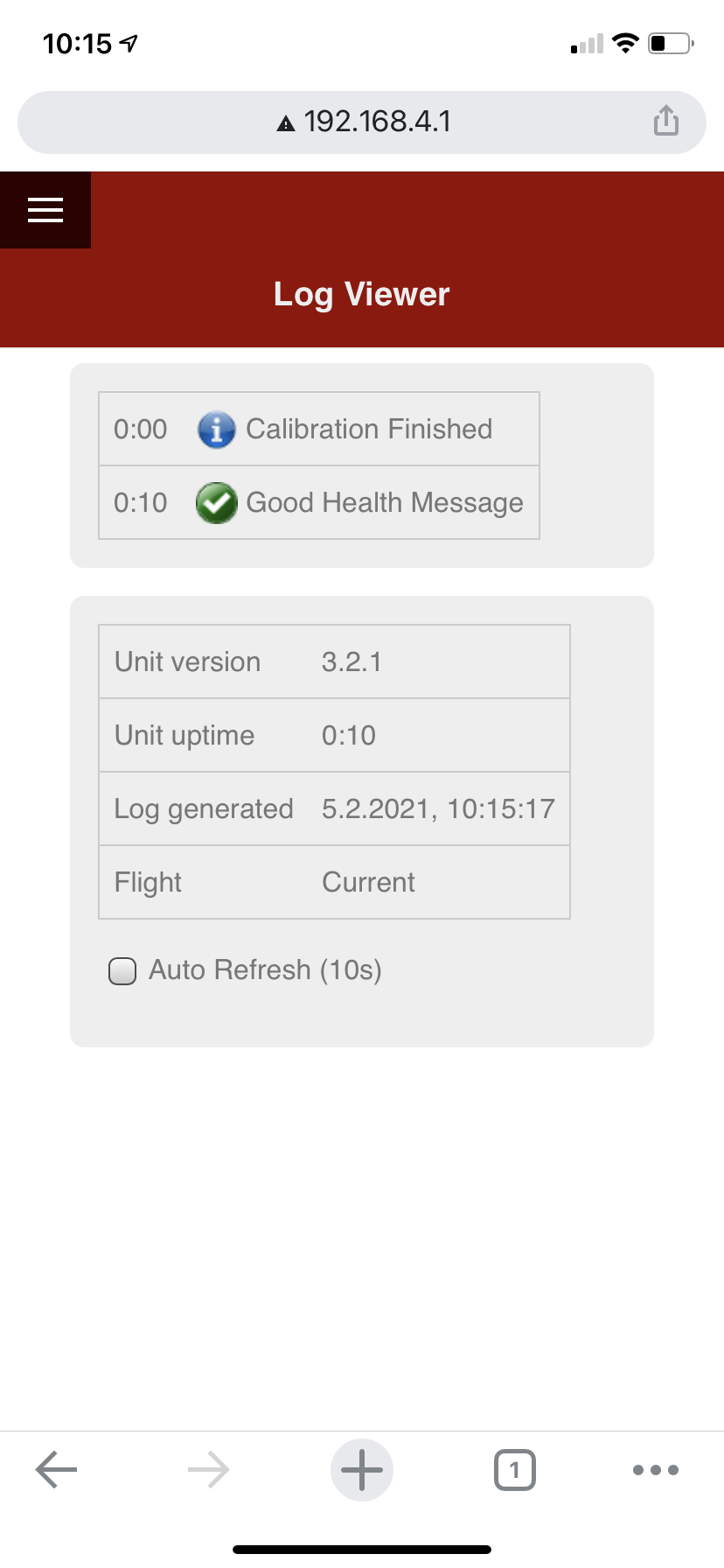This screenshot has width=724, height=1568.
Task: Enable the Auto Refresh (10s) checkbox
Action: pyautogui.click(x=122, y=971)
